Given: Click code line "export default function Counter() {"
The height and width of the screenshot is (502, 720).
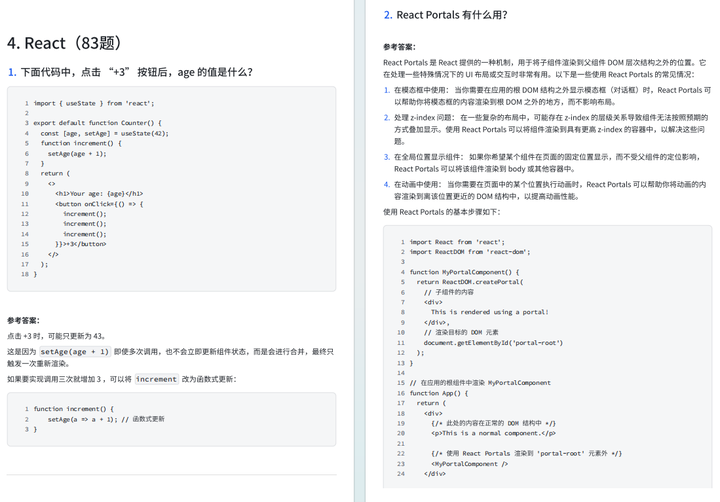Looking at the screenshot, I should 97,123.
